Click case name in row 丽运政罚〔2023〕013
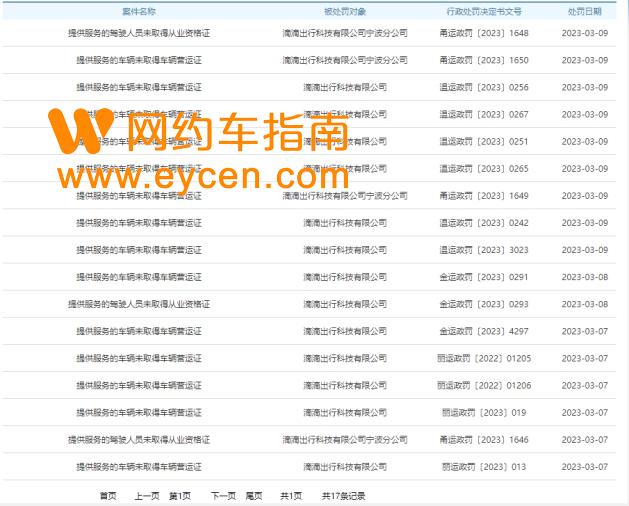Viewport: 629px width, 506px height. (139, 467)
